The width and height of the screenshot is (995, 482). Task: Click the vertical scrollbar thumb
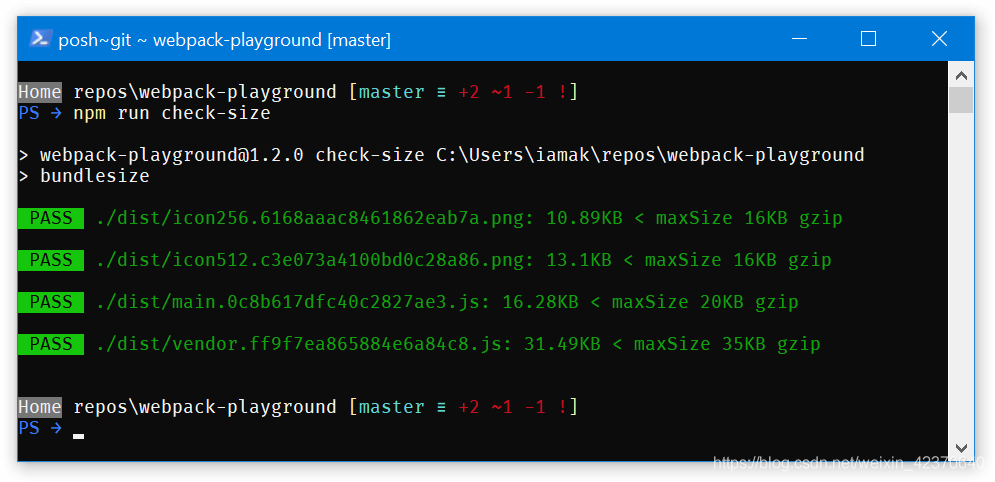coord(961,100)
